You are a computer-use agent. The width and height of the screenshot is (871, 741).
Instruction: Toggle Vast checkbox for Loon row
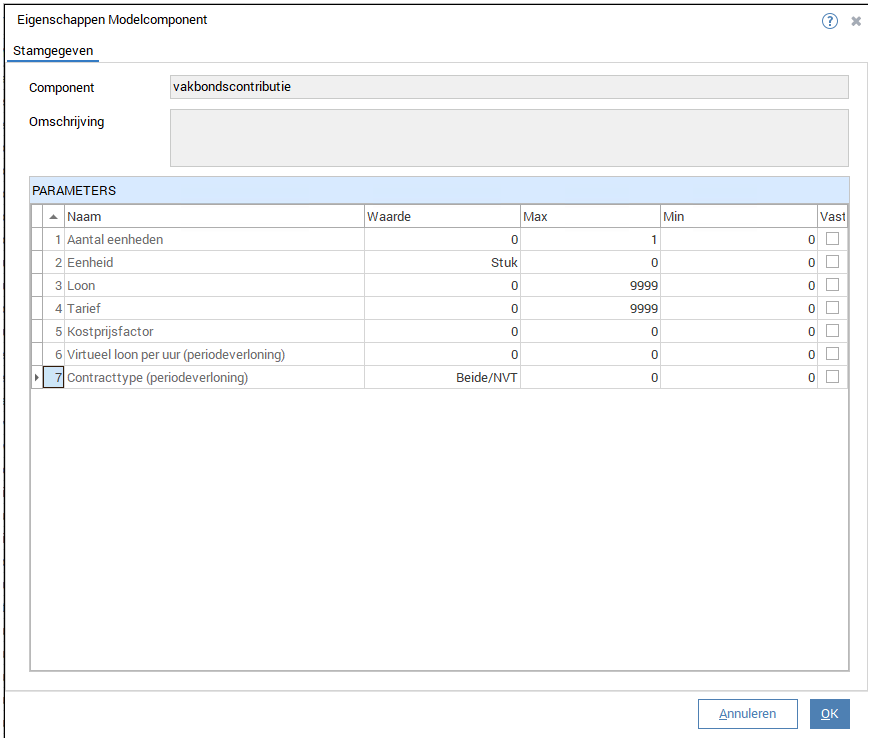pos(832,285)
